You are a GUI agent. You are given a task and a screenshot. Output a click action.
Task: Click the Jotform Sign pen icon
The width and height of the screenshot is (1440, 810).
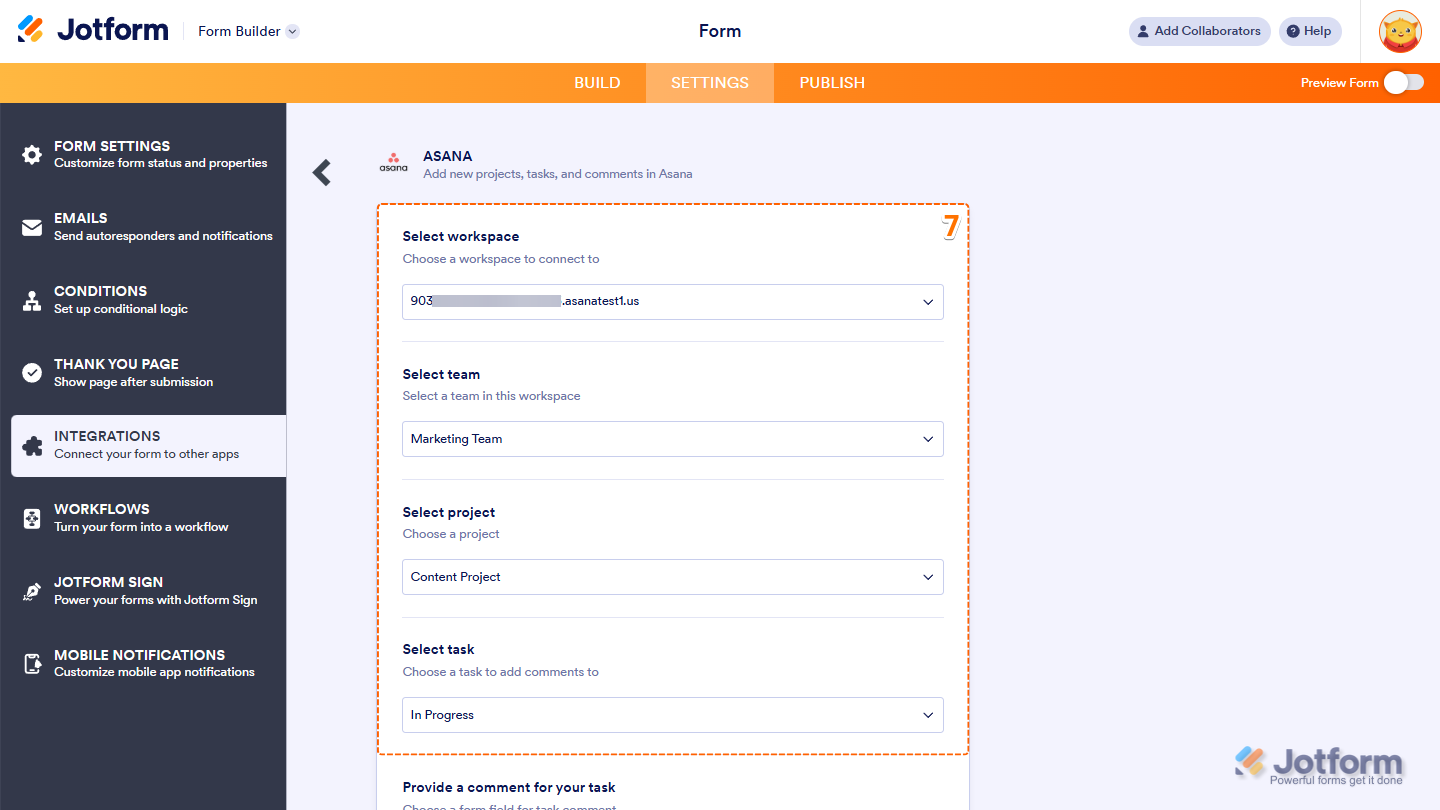click(32, 590)
